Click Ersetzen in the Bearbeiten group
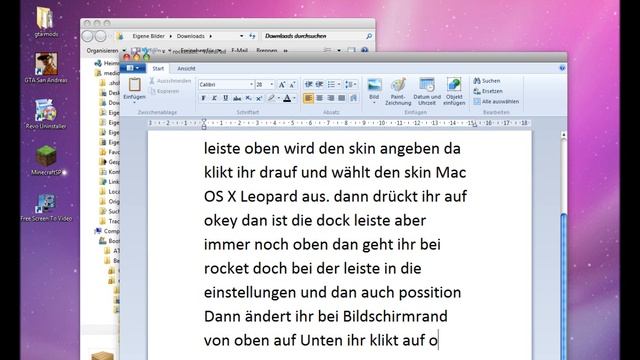Viewport: 640px width, 360px height. [x=488, y=91]
